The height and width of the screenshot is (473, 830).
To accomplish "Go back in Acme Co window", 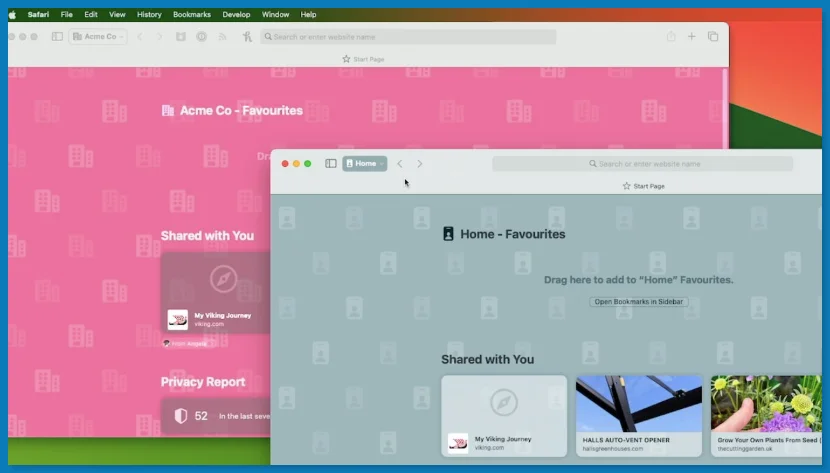I will click(140, 37).
